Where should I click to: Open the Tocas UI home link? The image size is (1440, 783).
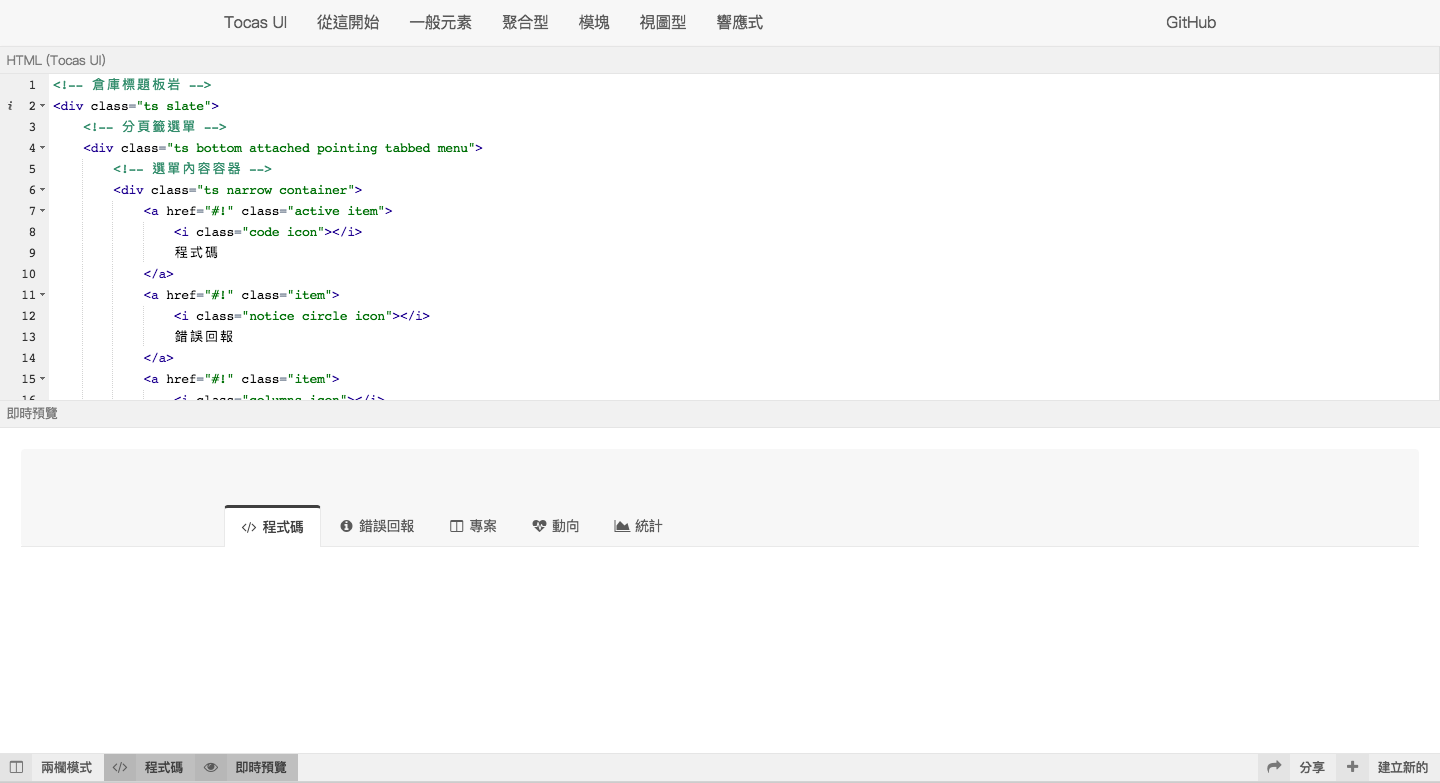[x=255, y=22]
